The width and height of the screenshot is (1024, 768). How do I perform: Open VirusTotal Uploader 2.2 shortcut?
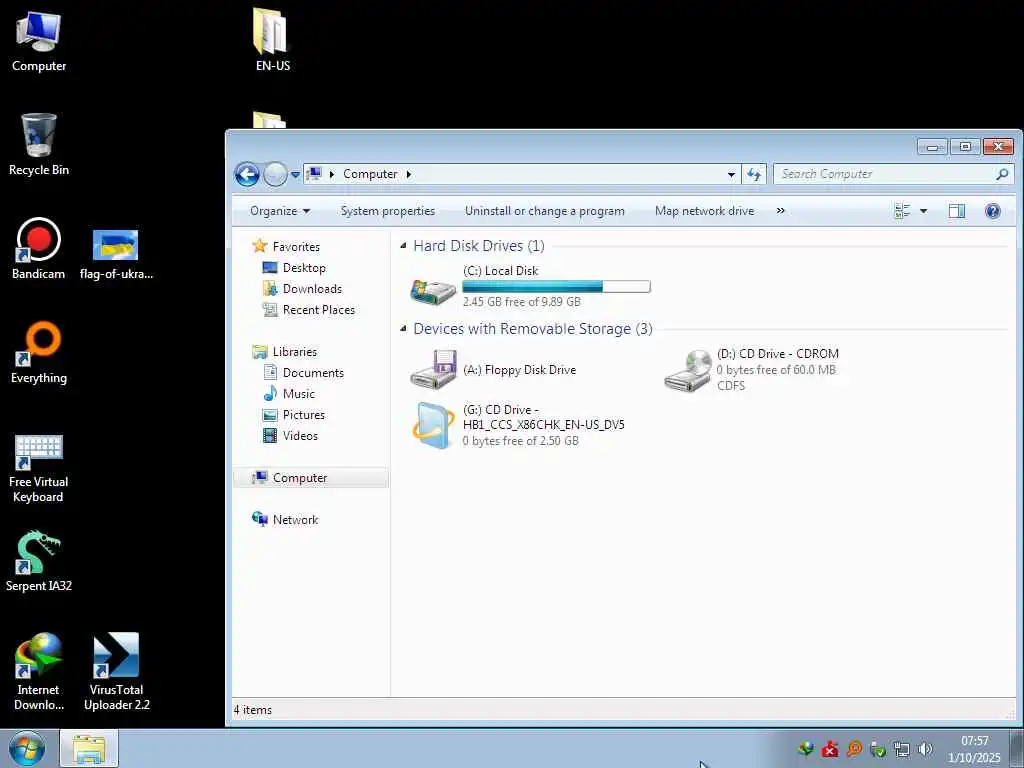tap(116, 671)
